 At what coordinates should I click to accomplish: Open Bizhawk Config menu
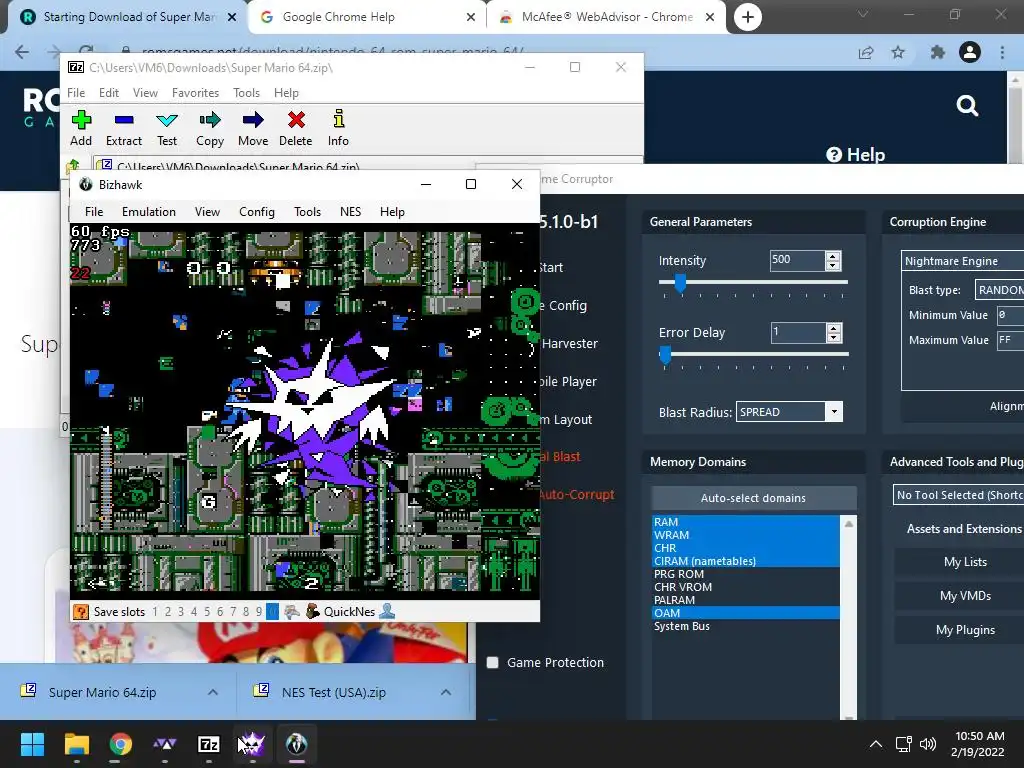[x=257, y=212]
